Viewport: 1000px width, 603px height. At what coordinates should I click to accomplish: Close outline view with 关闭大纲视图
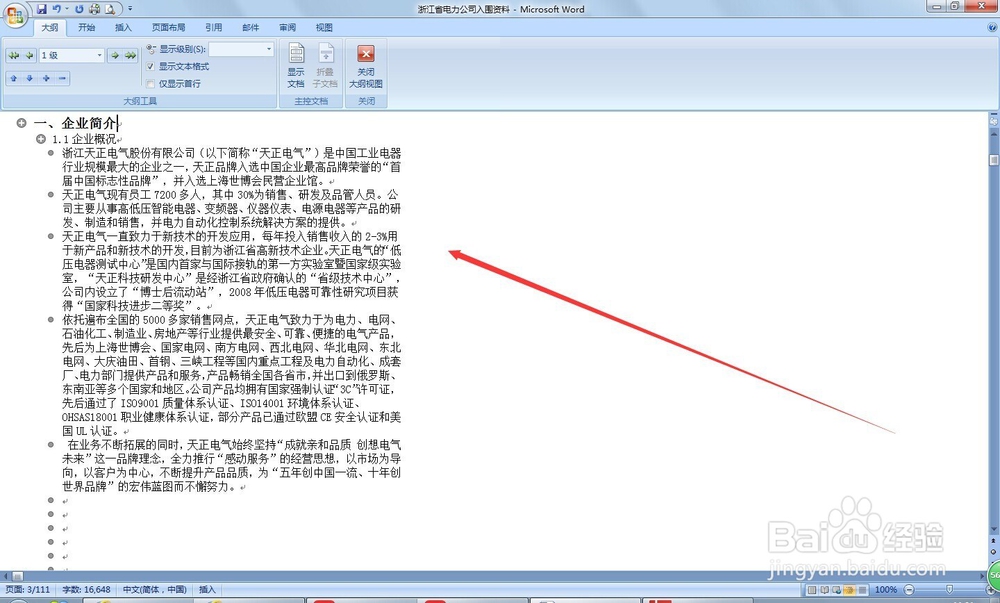366,66
